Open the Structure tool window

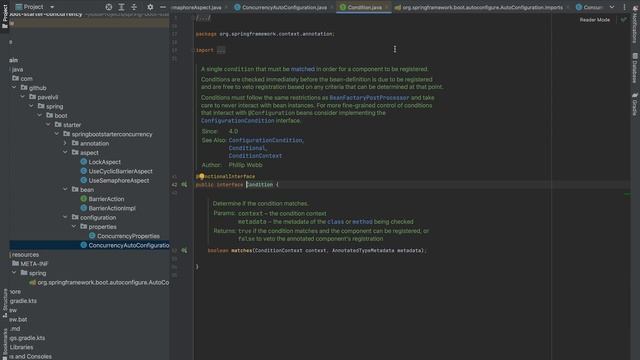[4, 302]
